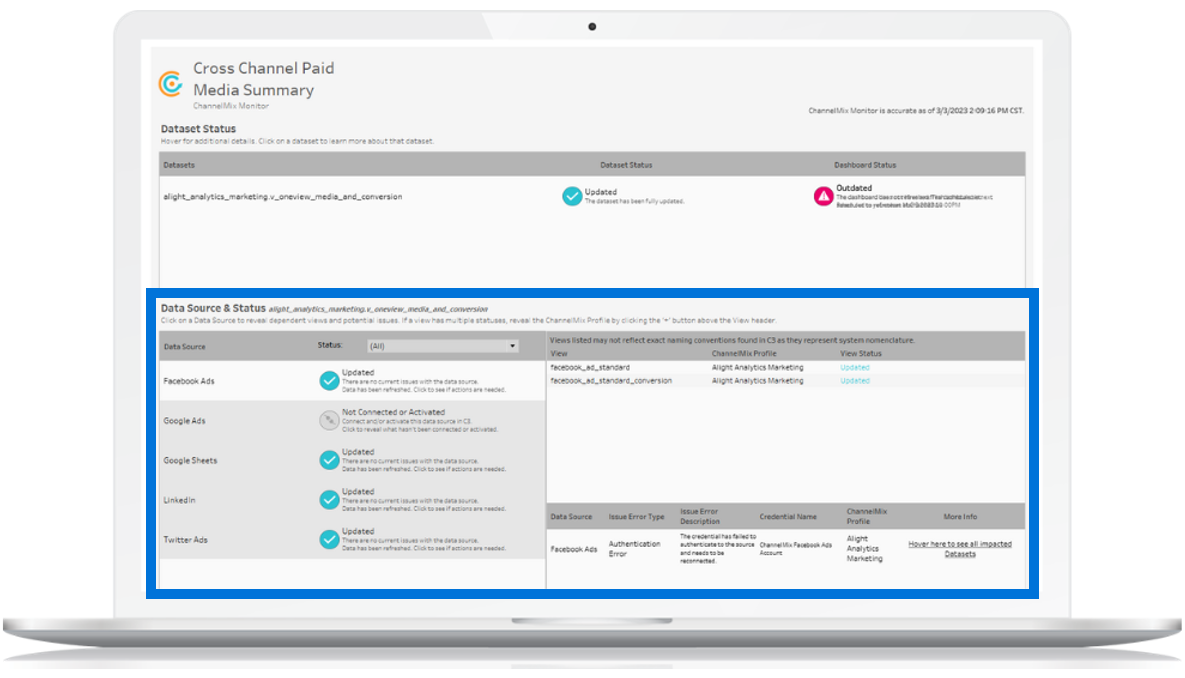
Task: Click the 'Authentication Error' issue type cell
Action: tap(635, 549)
